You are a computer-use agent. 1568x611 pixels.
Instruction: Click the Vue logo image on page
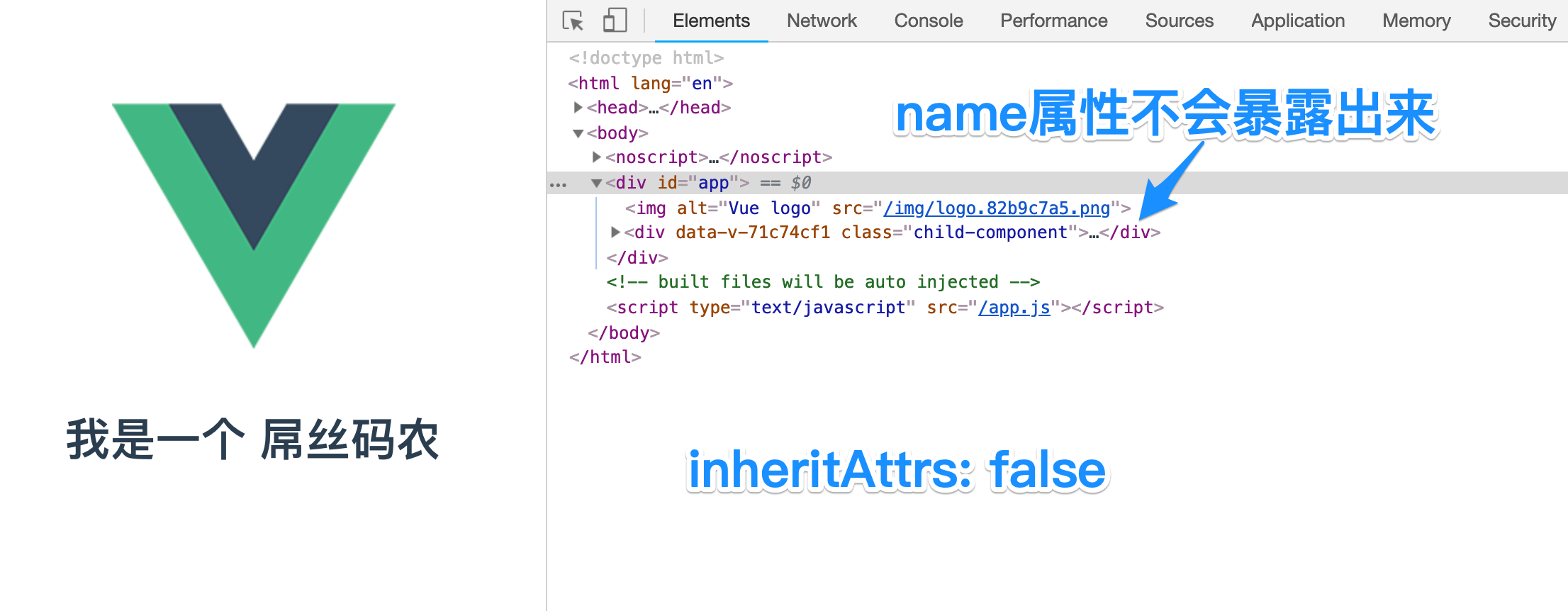(x=254, y=225)
